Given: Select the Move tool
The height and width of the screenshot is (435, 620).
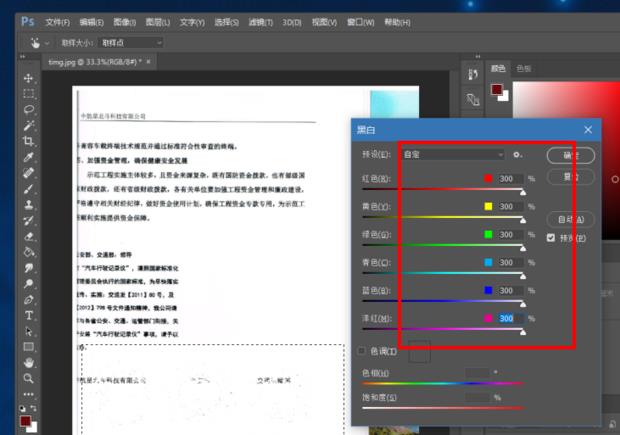Looking at the screenshot, I should (29, 78).
